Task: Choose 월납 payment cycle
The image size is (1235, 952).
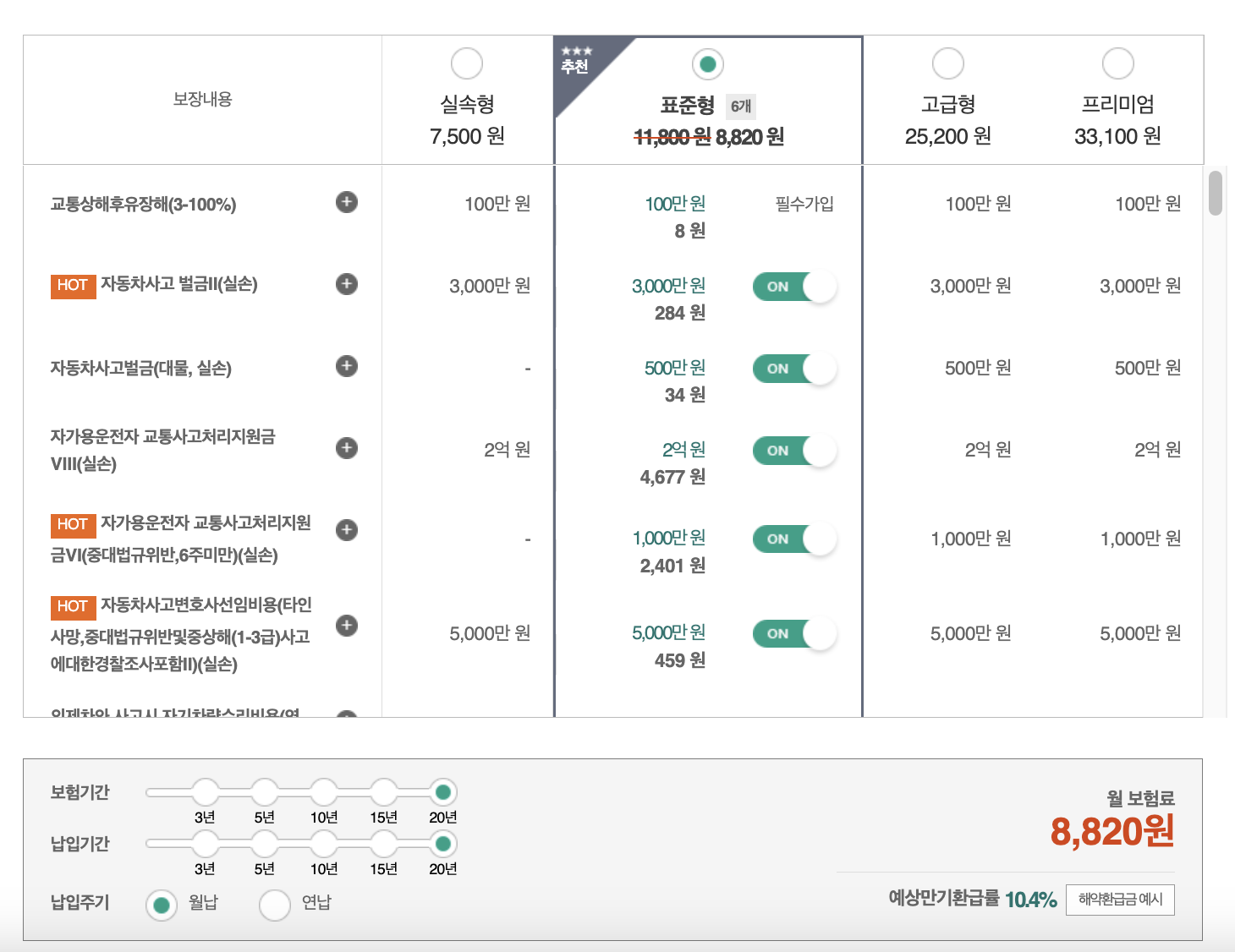Action: [x=161, y=905]
